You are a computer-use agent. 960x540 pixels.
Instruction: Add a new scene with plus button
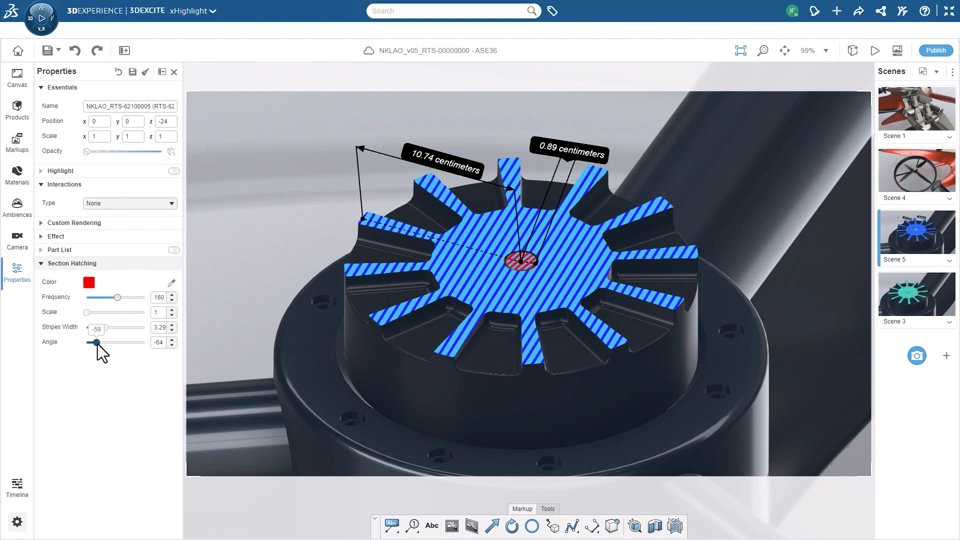click(946, 355)
